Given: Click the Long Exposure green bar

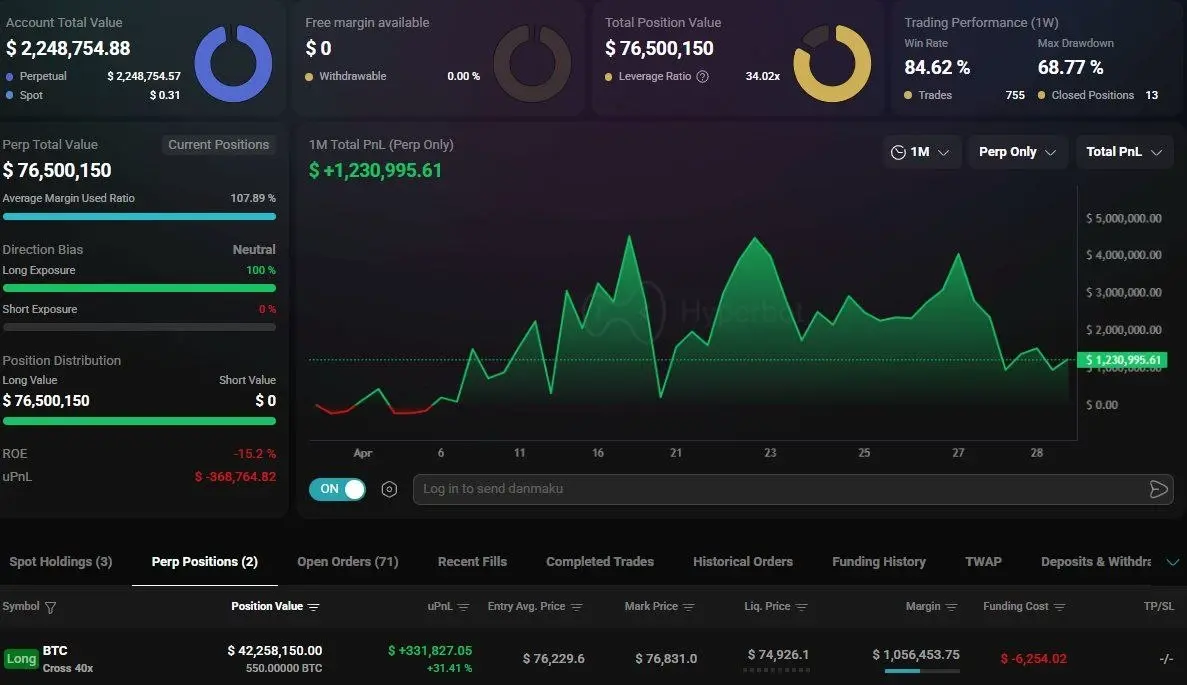Looking at the screenshot, I should click(x=139, y=288).
